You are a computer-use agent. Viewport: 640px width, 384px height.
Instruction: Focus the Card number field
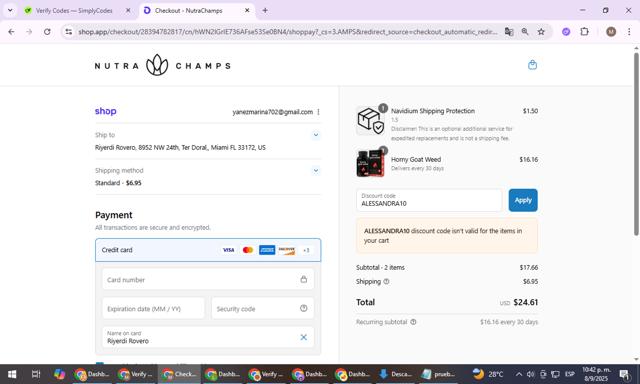point(208,280)
